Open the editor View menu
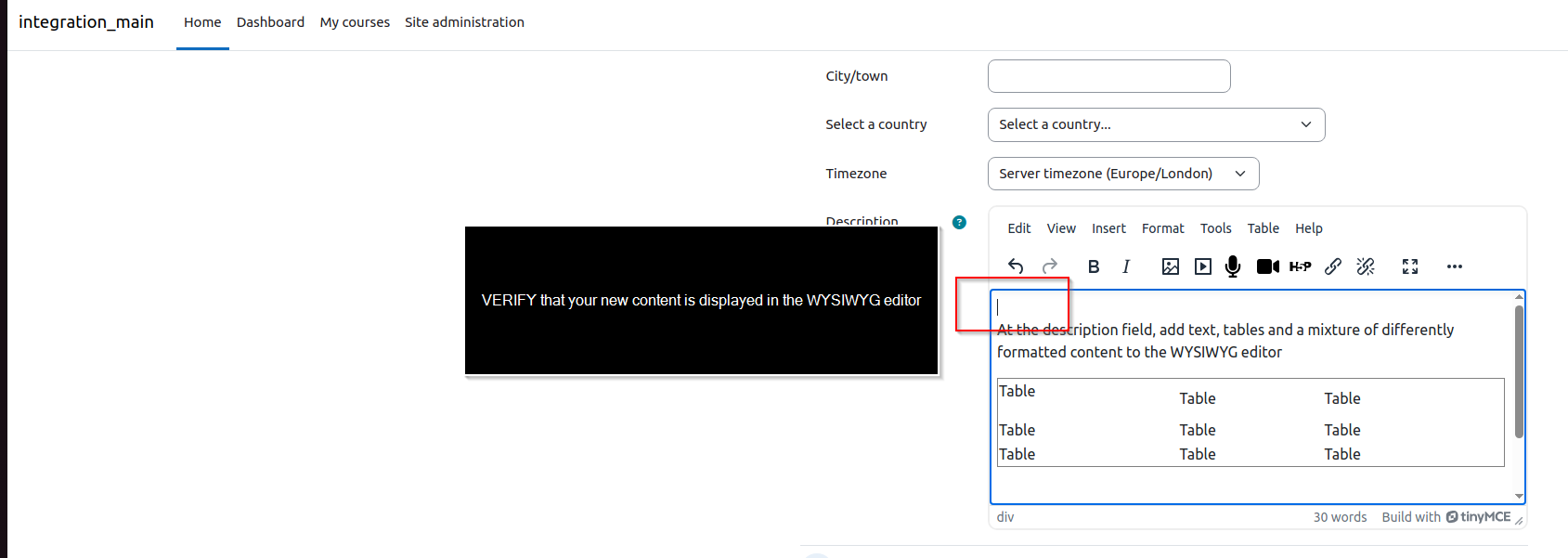This screenshot has width=1568, height=558. point(1061,228)
